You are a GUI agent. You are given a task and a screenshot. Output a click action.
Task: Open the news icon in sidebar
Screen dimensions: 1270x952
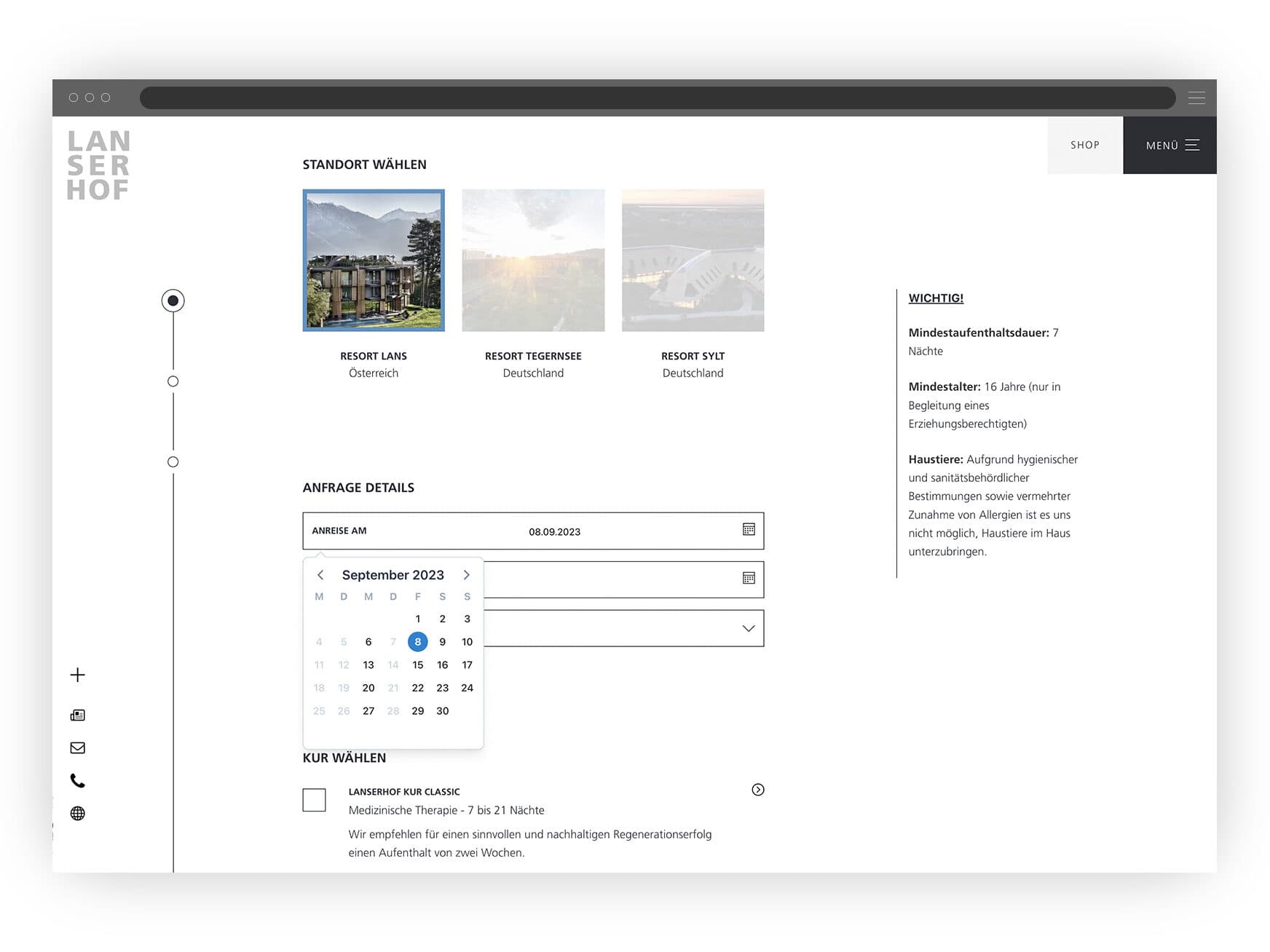77,715
